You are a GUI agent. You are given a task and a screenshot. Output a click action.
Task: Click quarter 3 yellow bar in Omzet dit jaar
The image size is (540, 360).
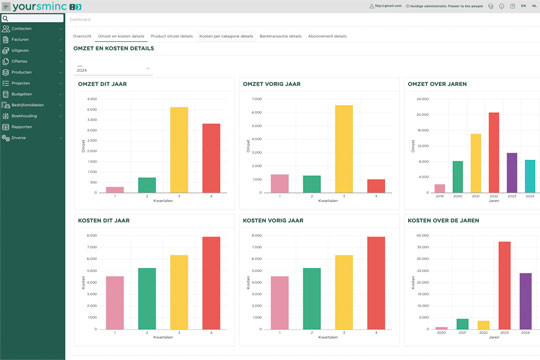coord(179,150)
